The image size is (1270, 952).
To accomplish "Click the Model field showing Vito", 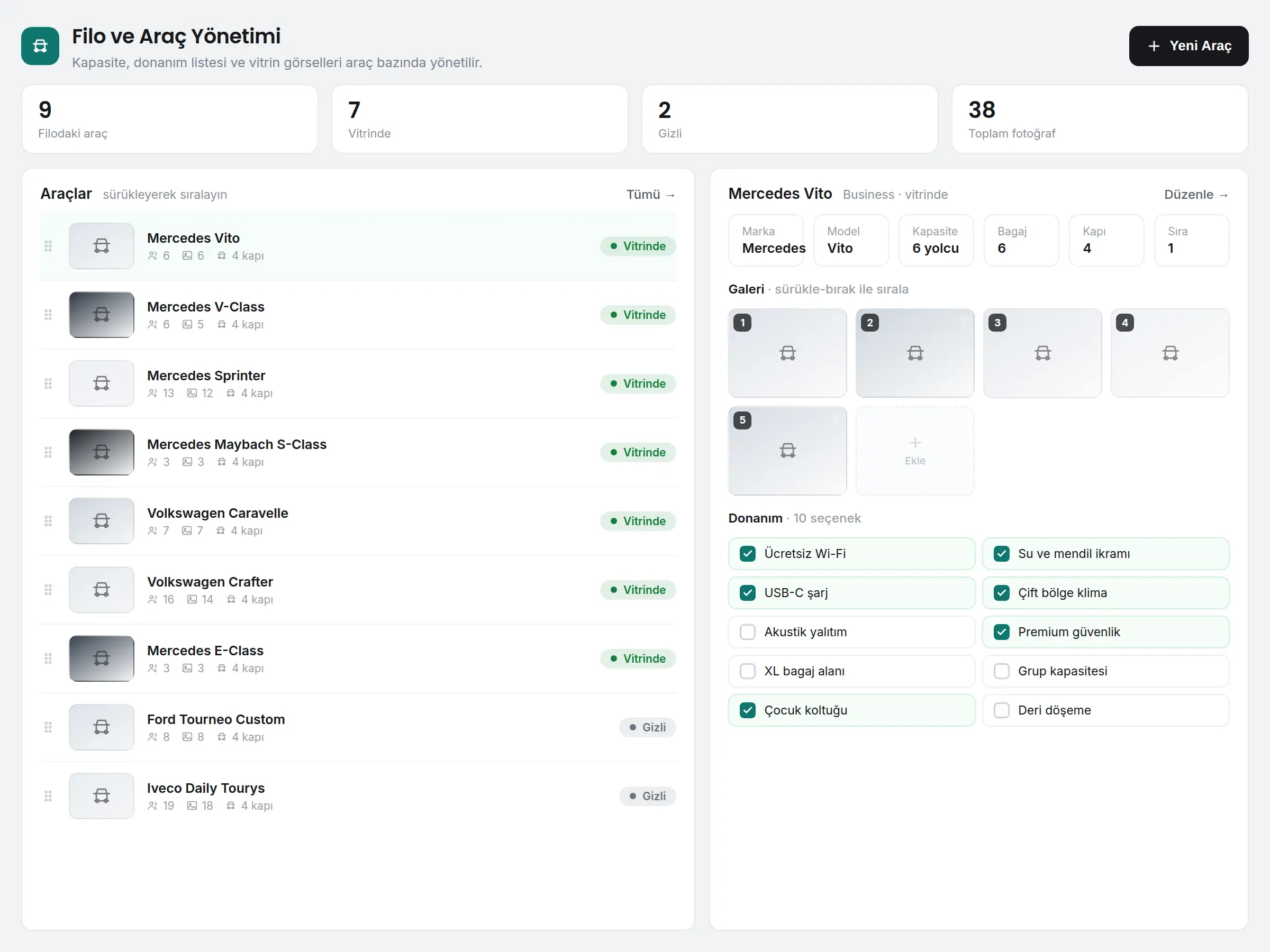I will pos(851,241).
